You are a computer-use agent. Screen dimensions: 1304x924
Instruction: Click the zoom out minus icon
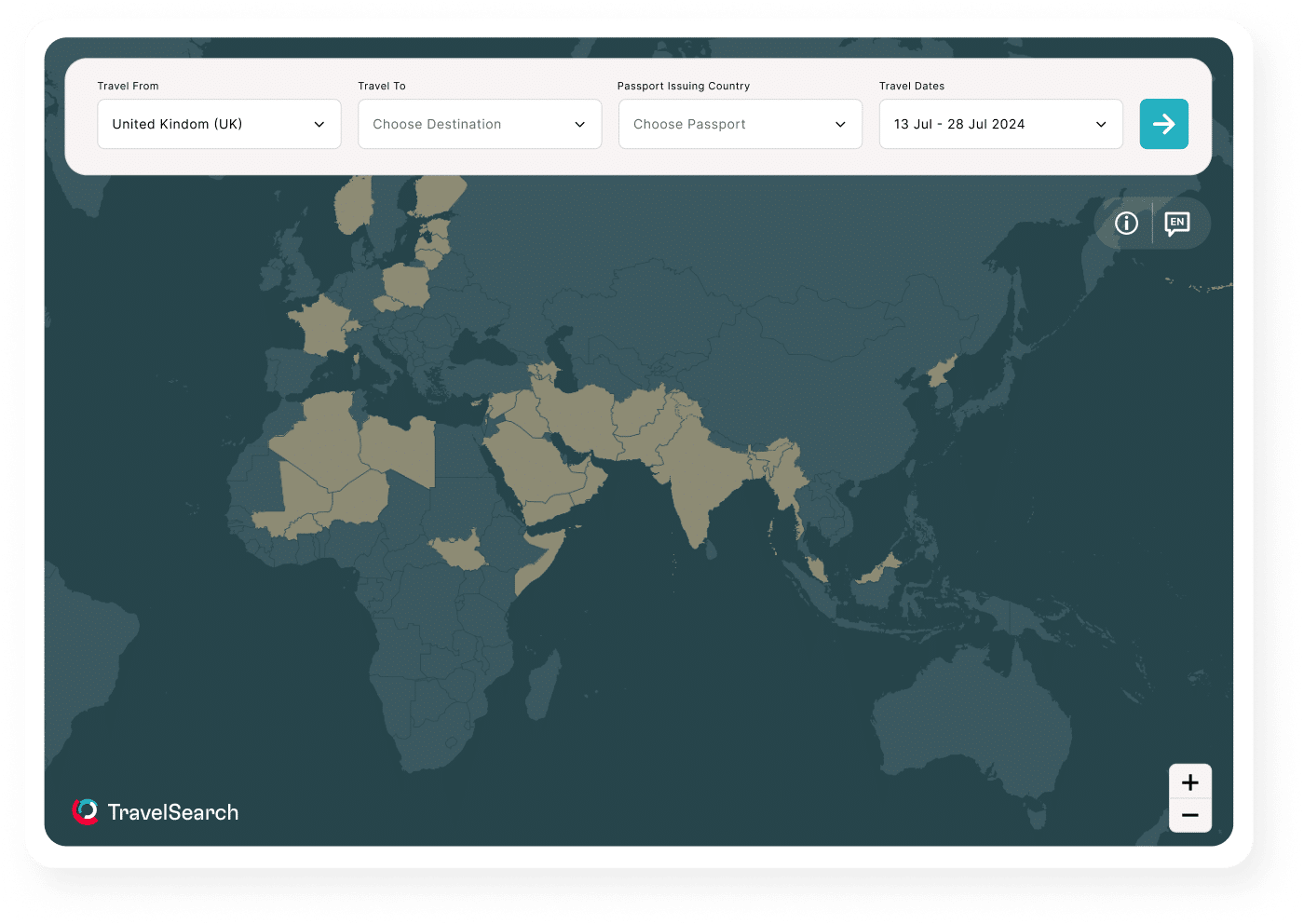coord(1189,814)
